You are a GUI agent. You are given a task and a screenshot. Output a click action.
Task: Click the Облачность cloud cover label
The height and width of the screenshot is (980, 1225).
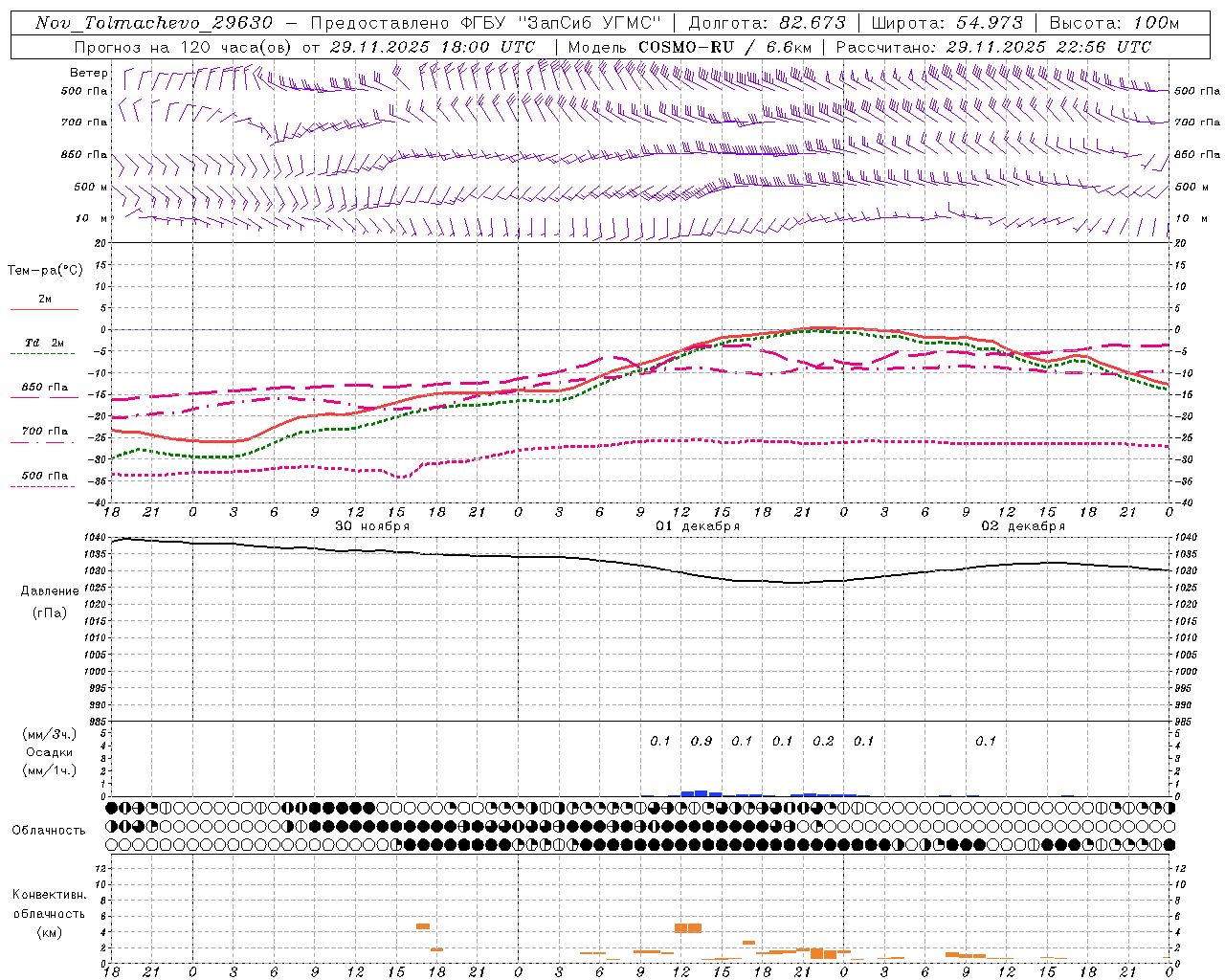coord(49,830)
